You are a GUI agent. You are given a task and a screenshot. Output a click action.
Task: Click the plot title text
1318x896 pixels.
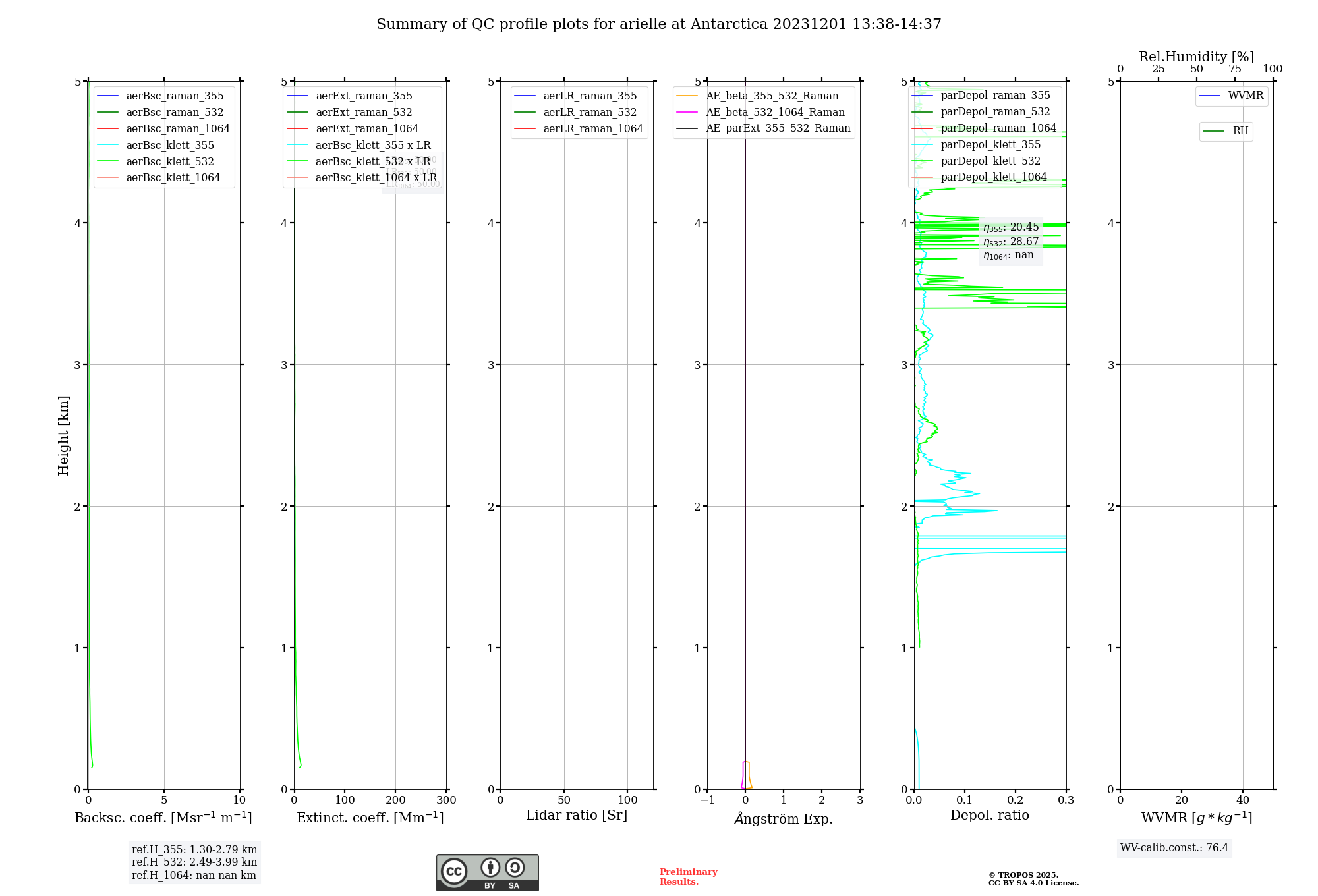(658, 24)
